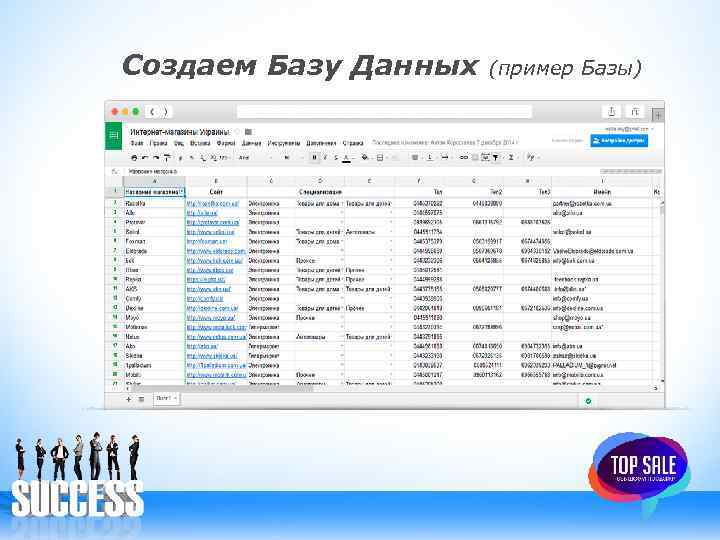The width and height of the screenshot is (720, 540).
Task: Click the Safari address bar
Action: pyautogui.click(x=384, y=112)
